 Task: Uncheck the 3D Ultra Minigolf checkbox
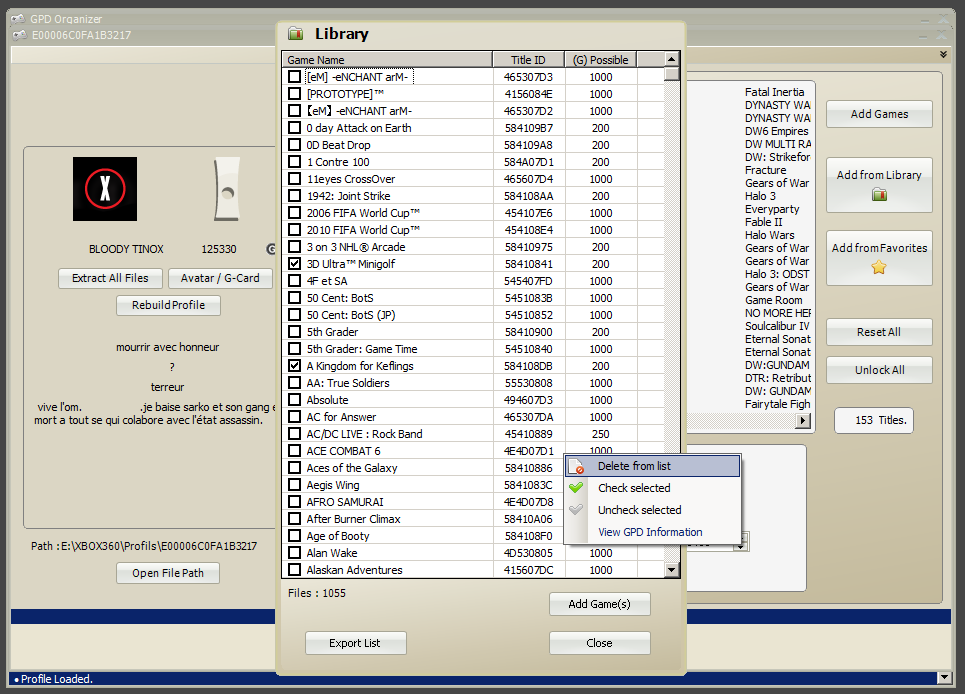click(x=295, y=264)
